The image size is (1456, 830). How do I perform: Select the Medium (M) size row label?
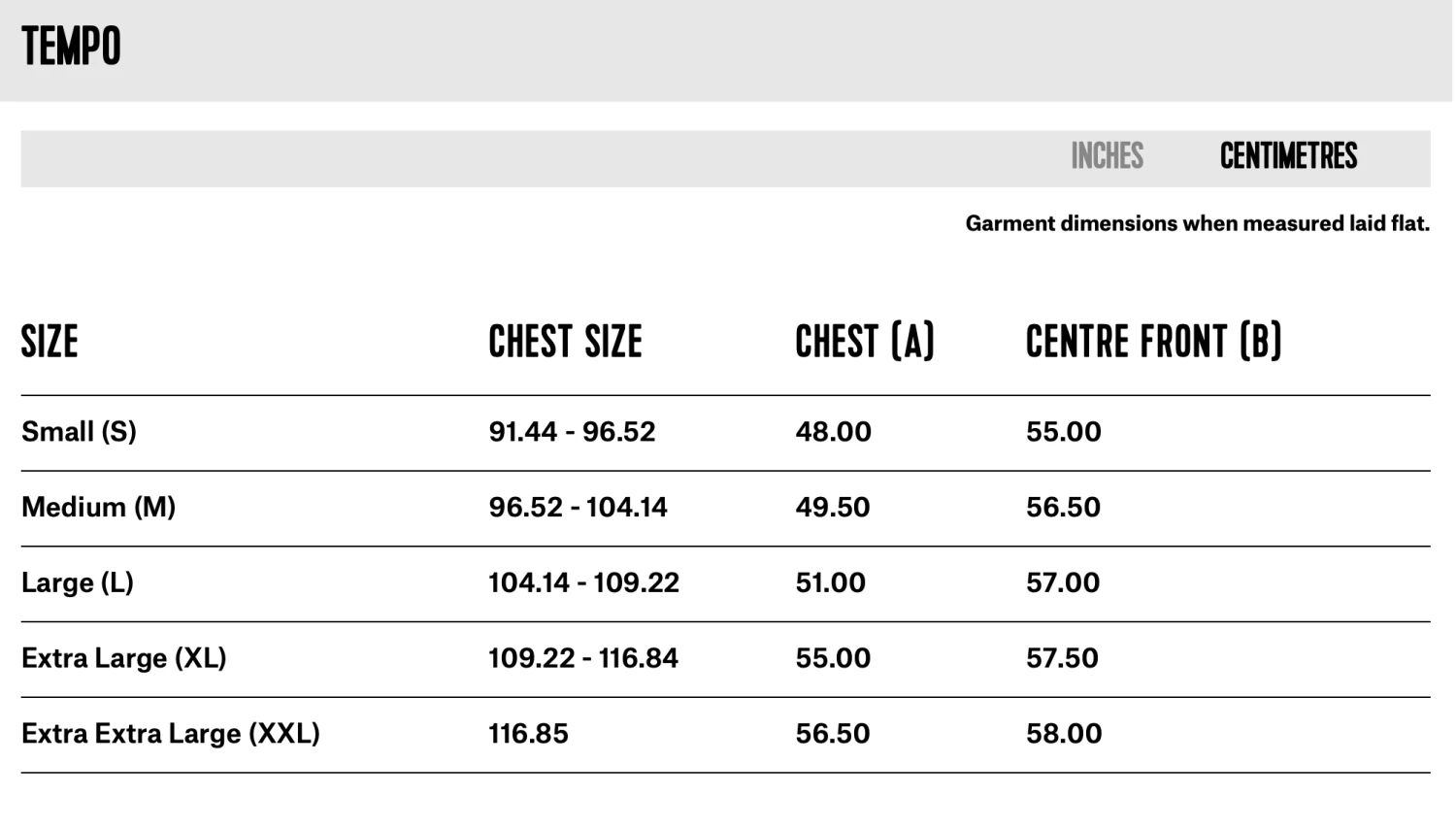(x=98, y=508)
